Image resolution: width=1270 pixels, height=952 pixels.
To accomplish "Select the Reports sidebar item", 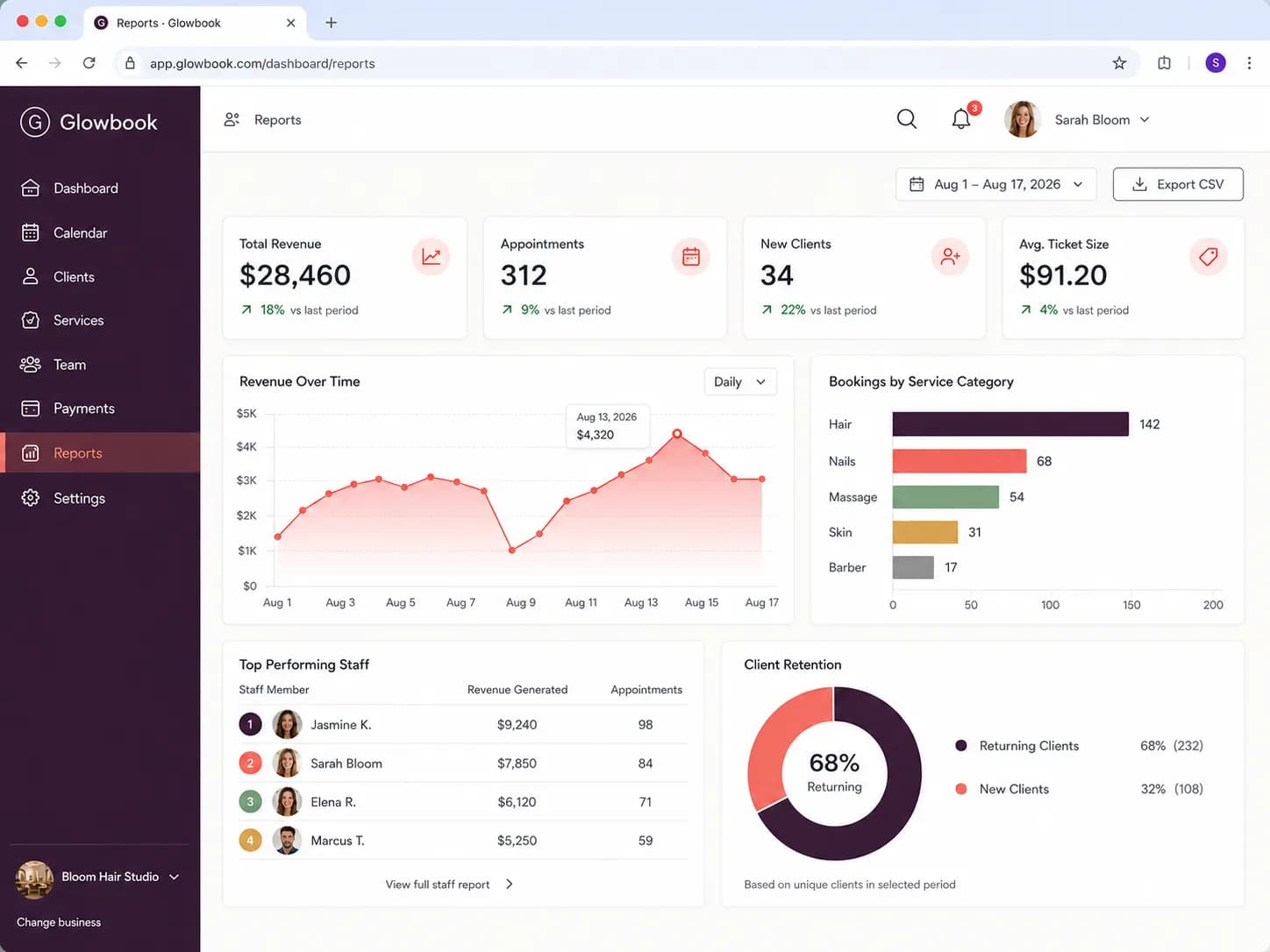I will 100,453.
